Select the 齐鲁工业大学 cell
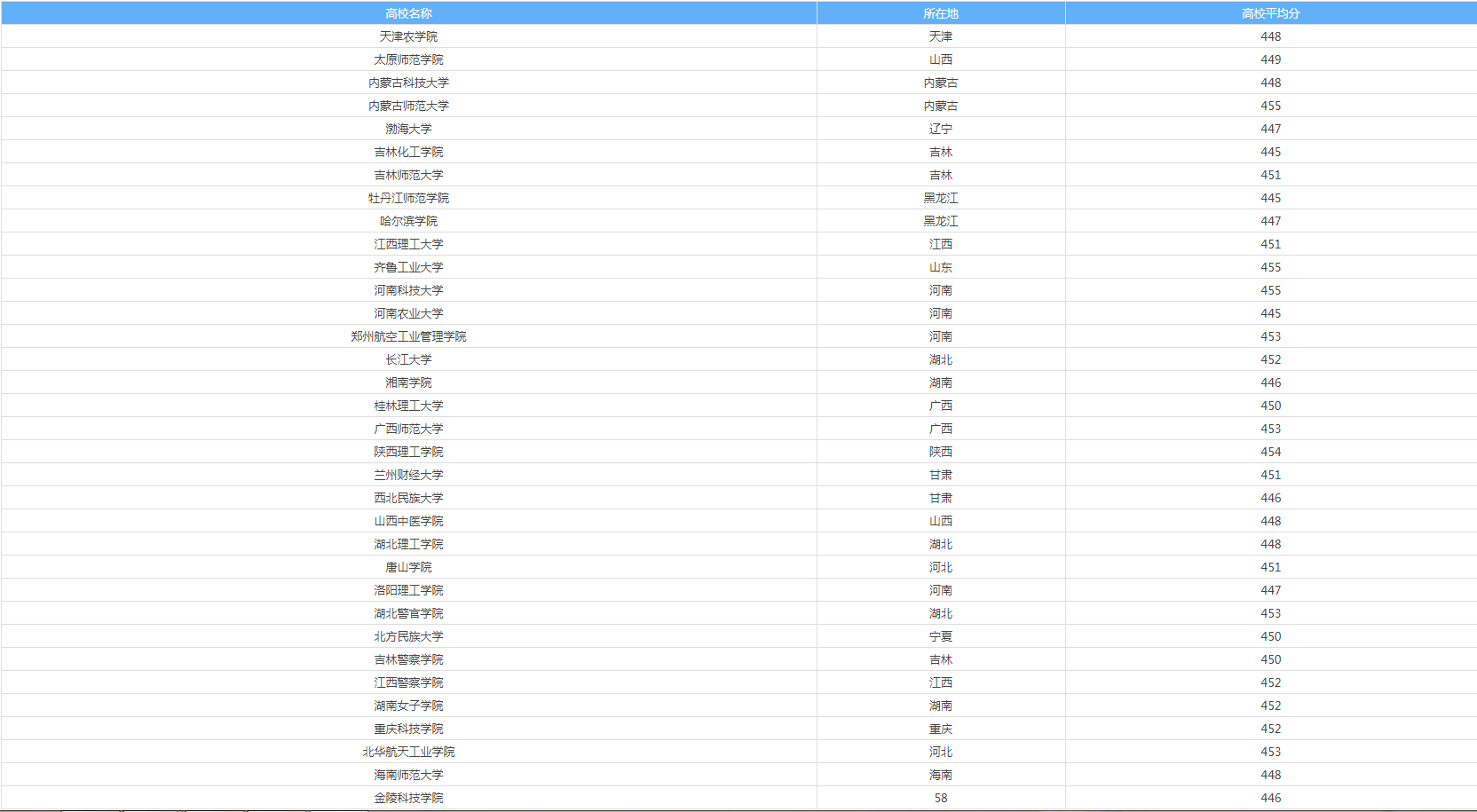The width and height of the screenshot is (1477, 812). coord(408,267)
